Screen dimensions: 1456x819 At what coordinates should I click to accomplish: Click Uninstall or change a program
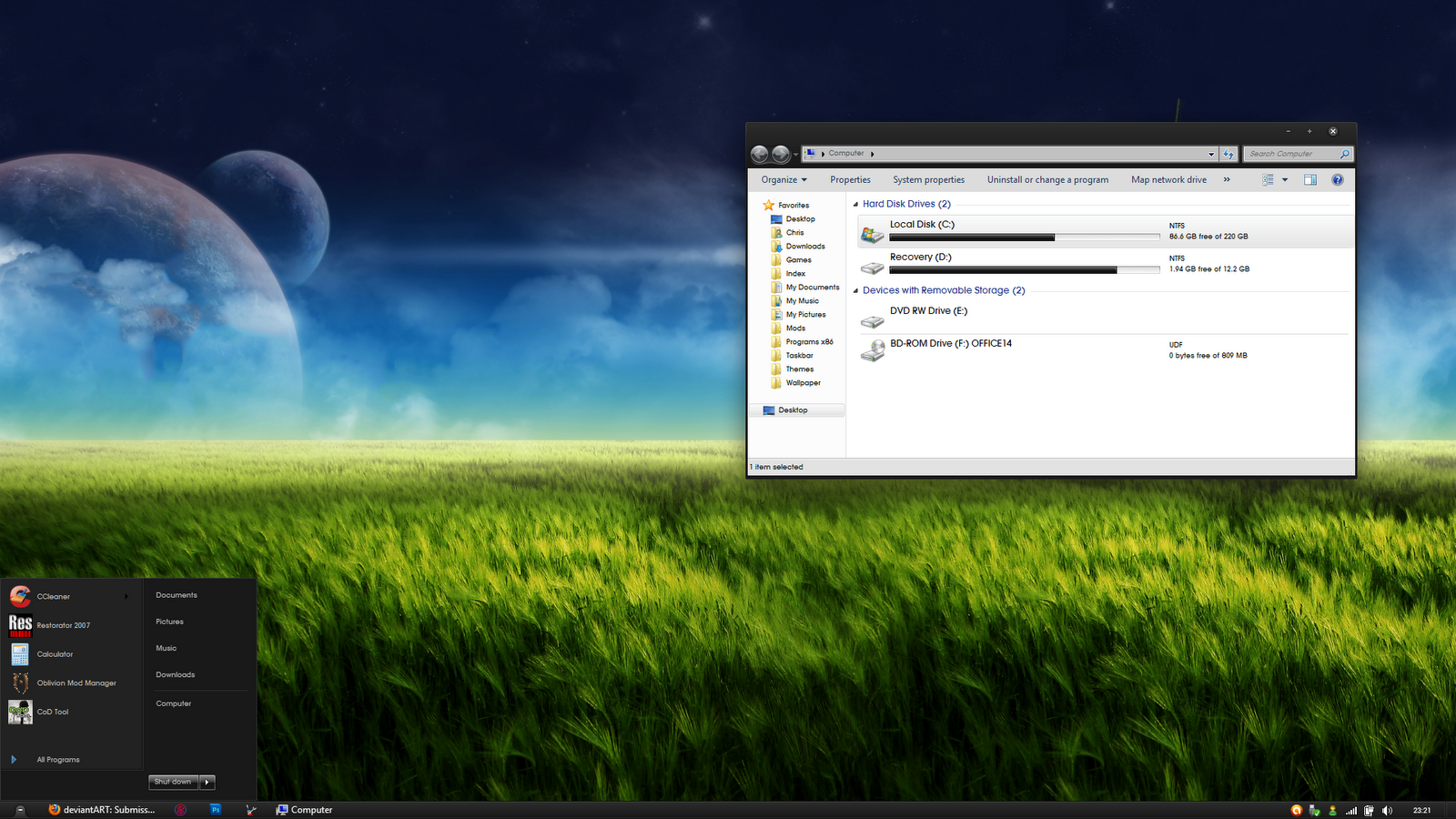point(1047,179)
